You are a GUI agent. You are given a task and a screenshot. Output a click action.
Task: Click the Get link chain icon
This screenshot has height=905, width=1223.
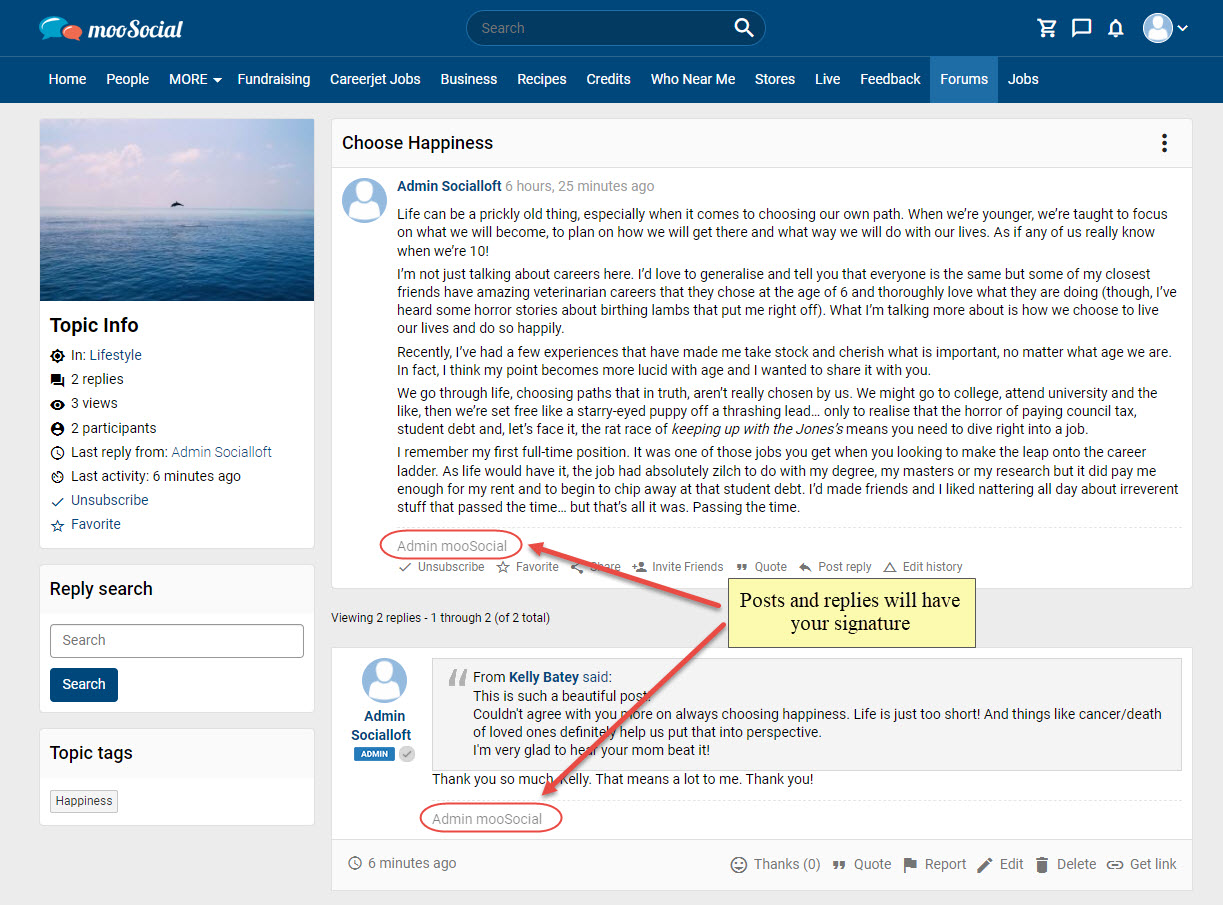[x=1115, y=864]
